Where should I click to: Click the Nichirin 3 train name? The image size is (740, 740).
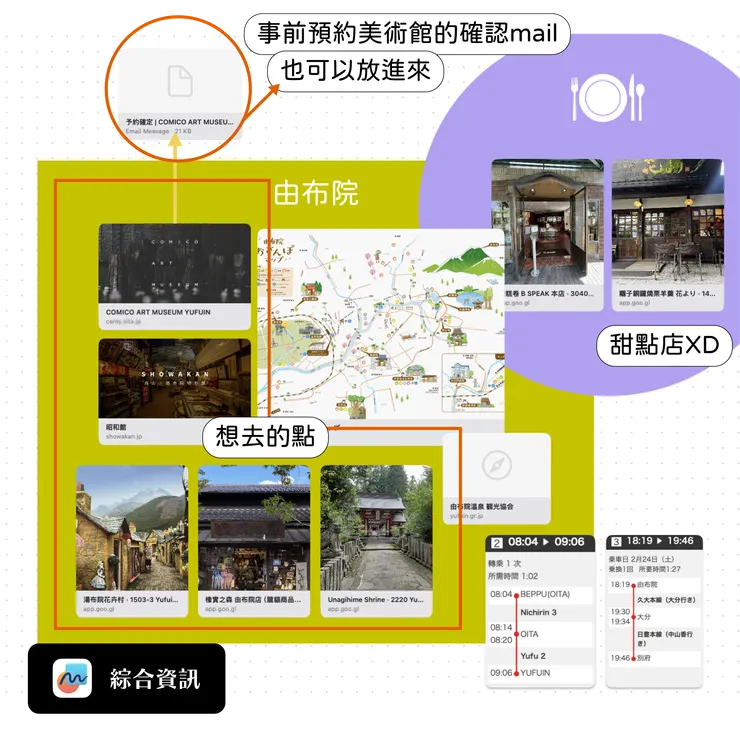538,613
